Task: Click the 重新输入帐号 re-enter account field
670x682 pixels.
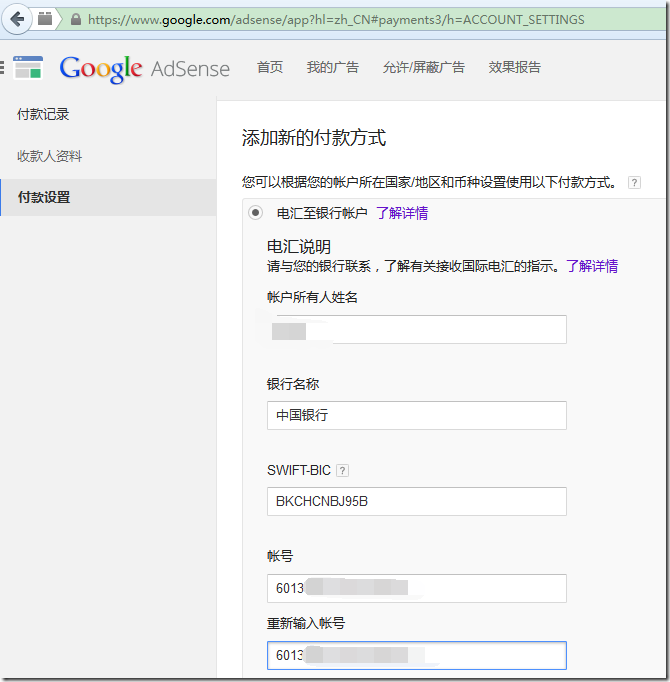Action: pyautogui.click(x=417, y=655)
